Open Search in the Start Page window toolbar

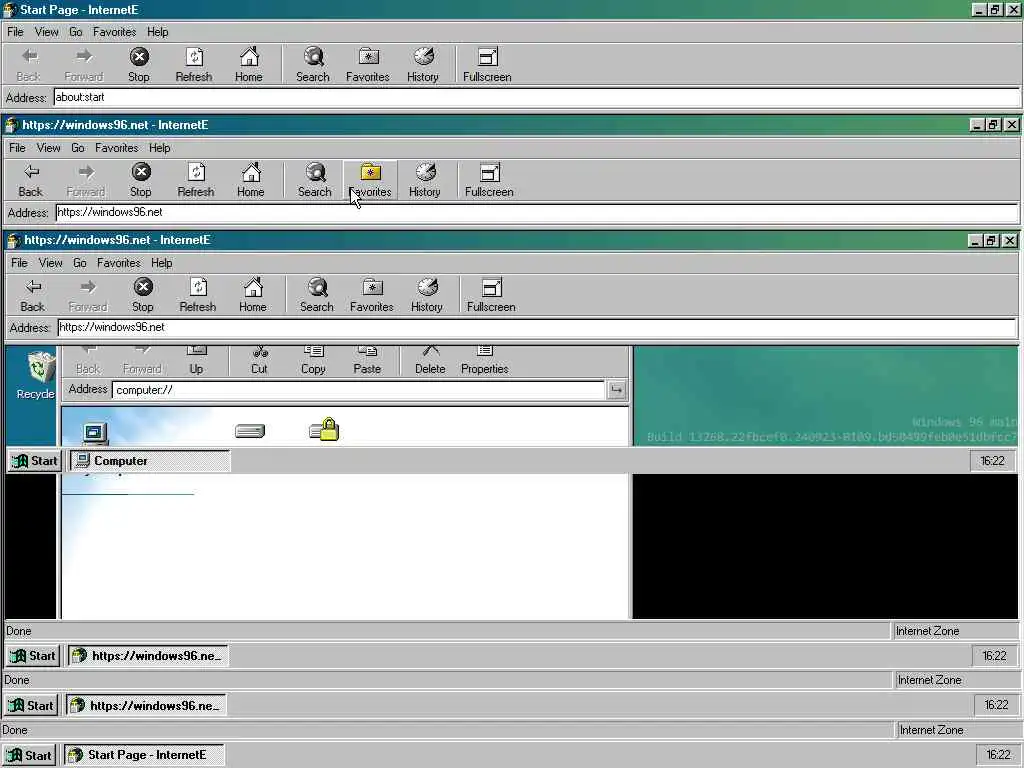point(313,65)
